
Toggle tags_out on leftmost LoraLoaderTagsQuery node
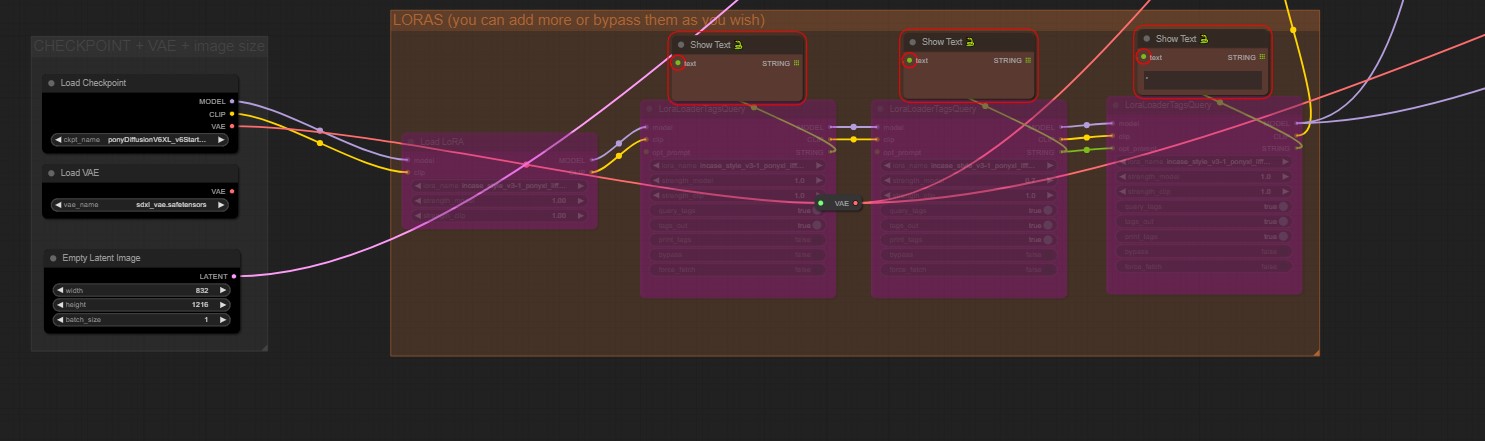(x=739, y=226)
